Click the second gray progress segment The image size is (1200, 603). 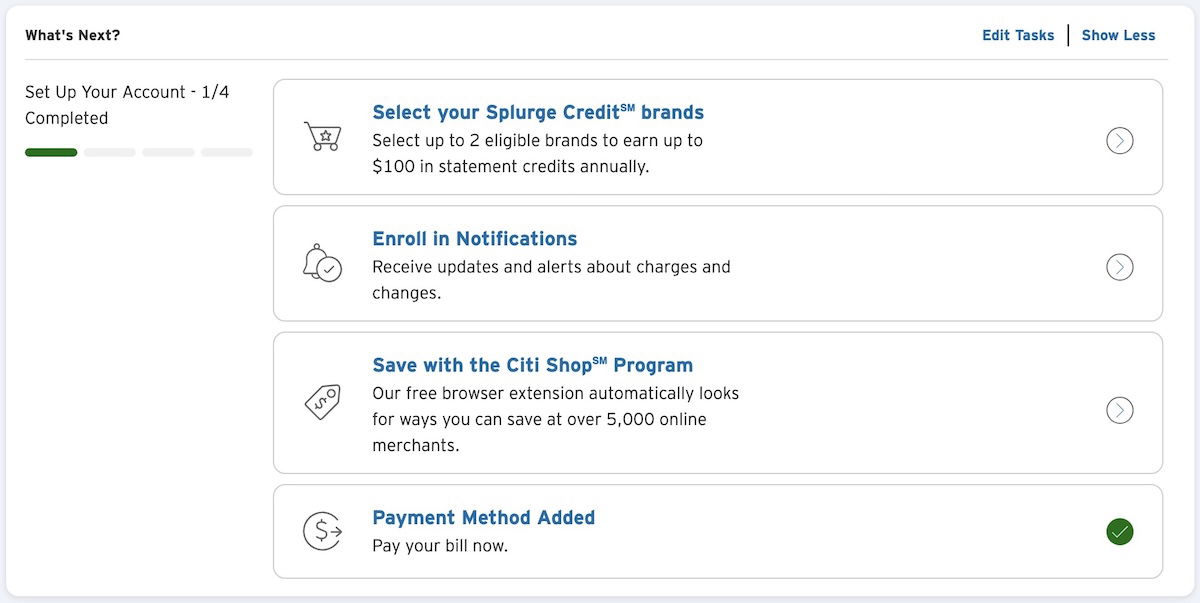[x=109, y=152]
